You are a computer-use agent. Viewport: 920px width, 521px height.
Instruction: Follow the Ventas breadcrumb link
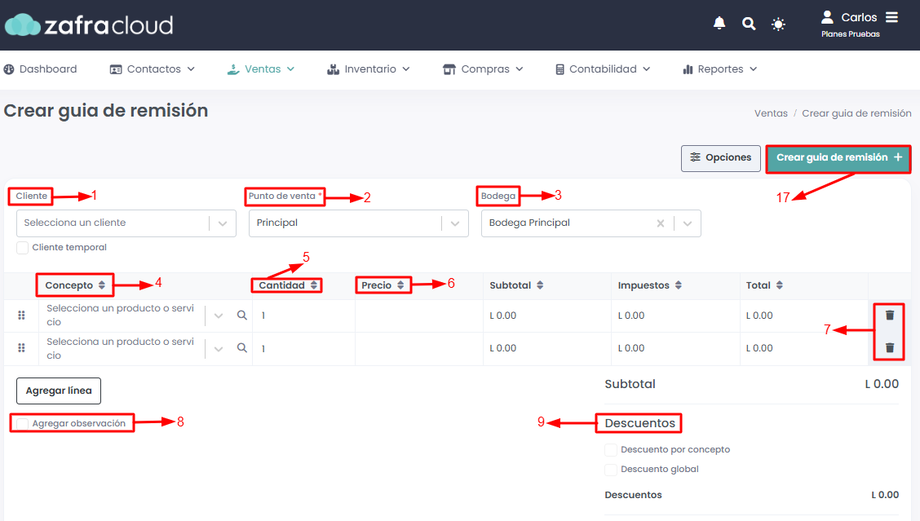(x=770, y=113)
